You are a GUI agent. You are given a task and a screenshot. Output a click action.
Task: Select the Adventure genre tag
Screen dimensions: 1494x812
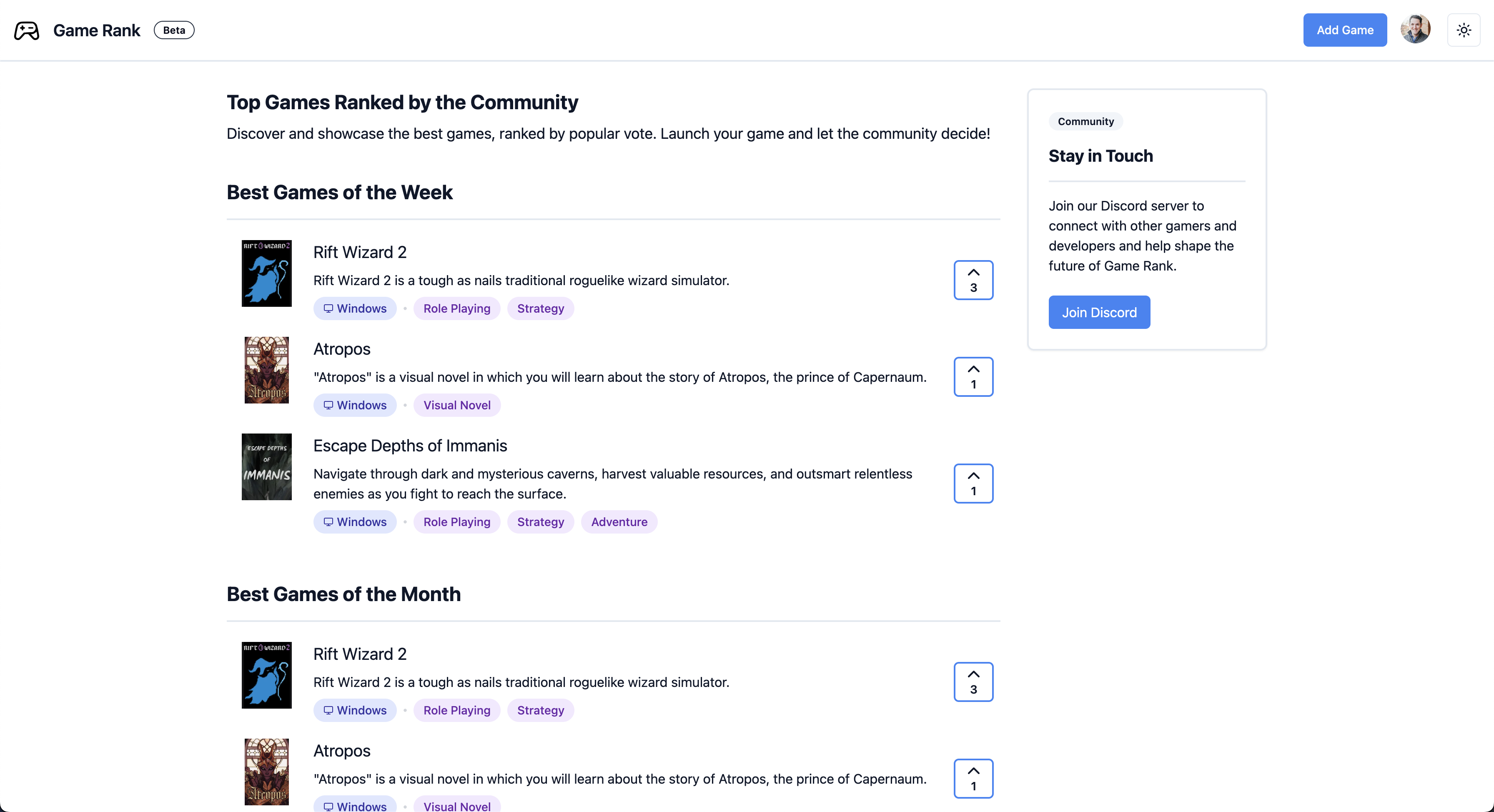(x=619, y=522)
